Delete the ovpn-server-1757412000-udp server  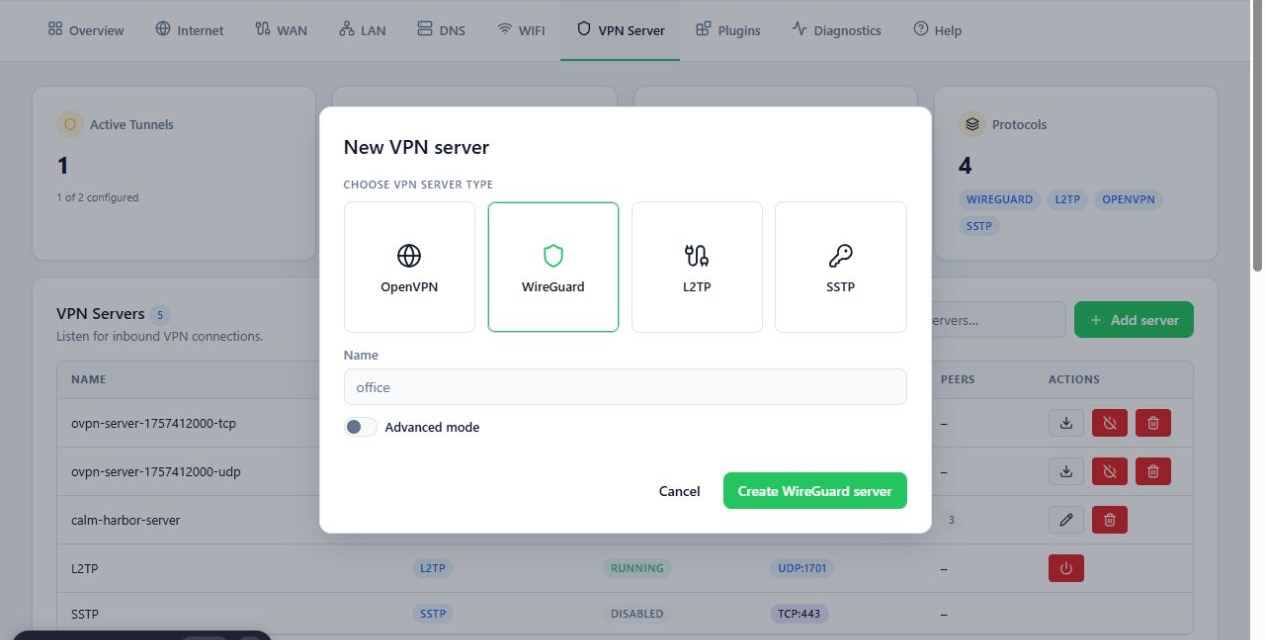[x=1153, y=471]
